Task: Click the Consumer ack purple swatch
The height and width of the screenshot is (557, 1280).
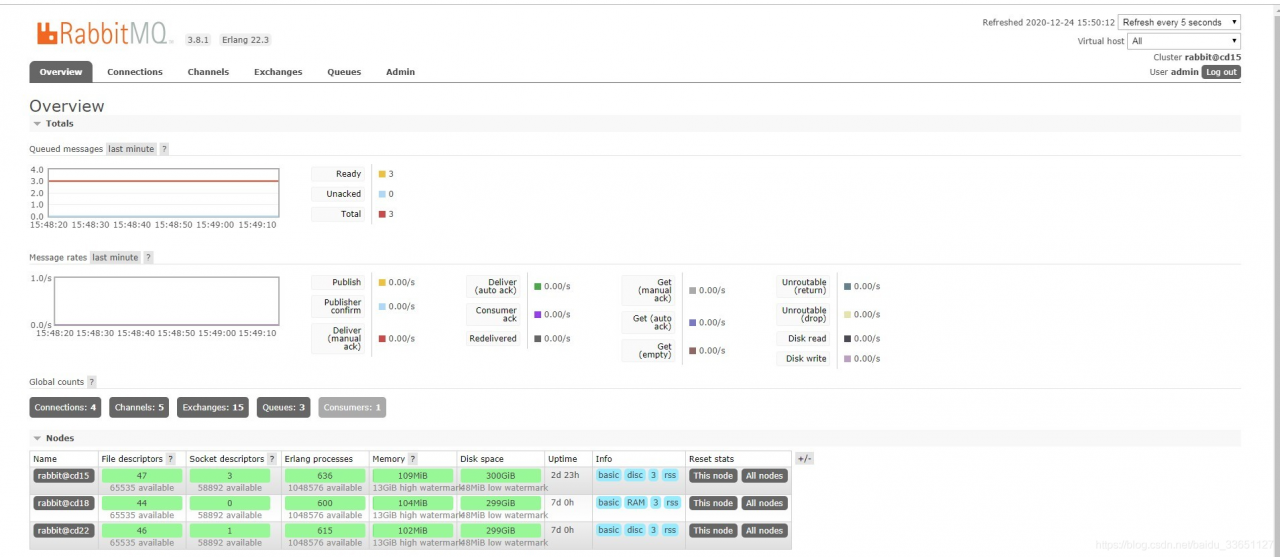Action: (x=537, y=314)
